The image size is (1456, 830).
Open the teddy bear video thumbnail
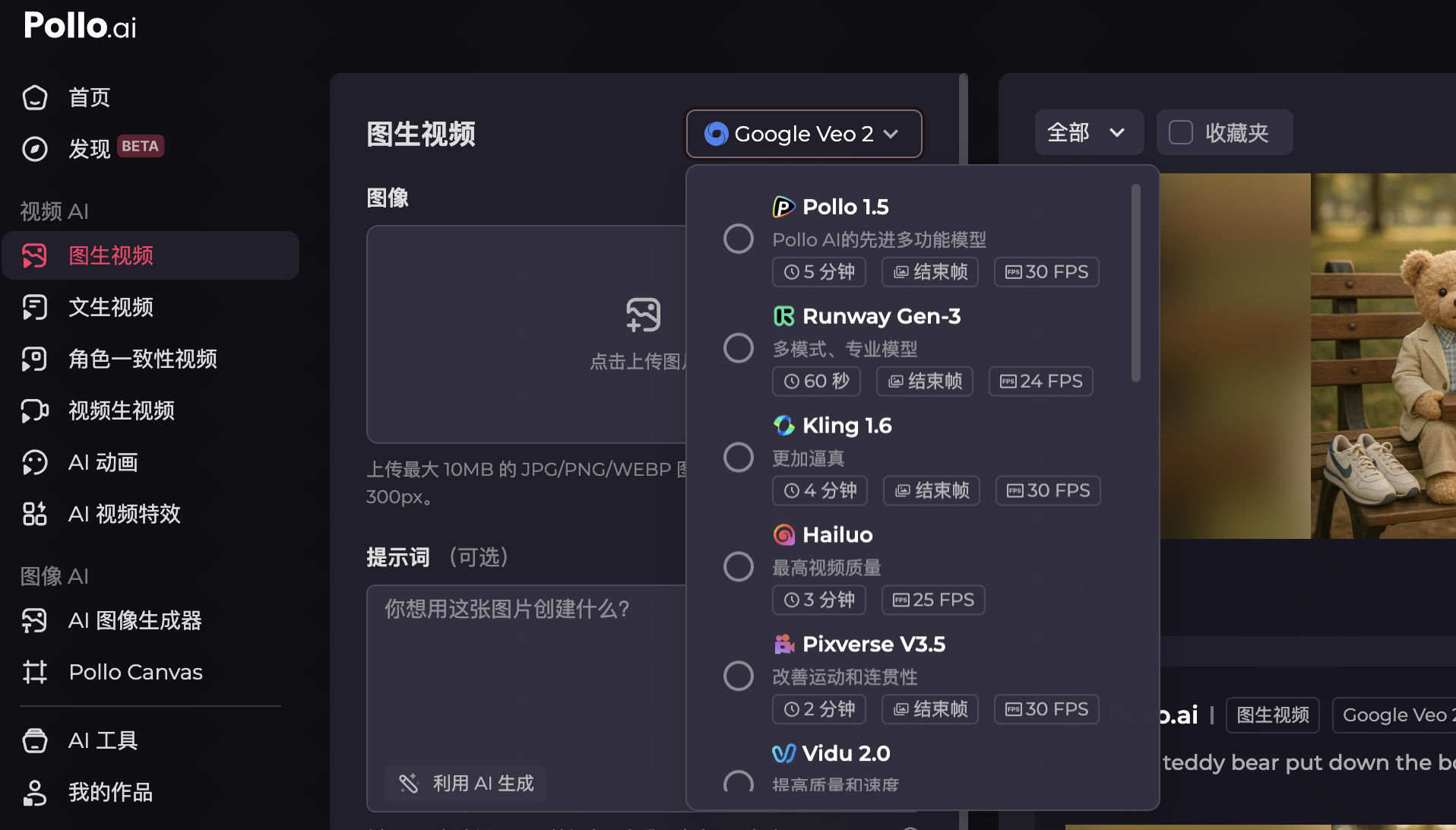(1307, 356)
